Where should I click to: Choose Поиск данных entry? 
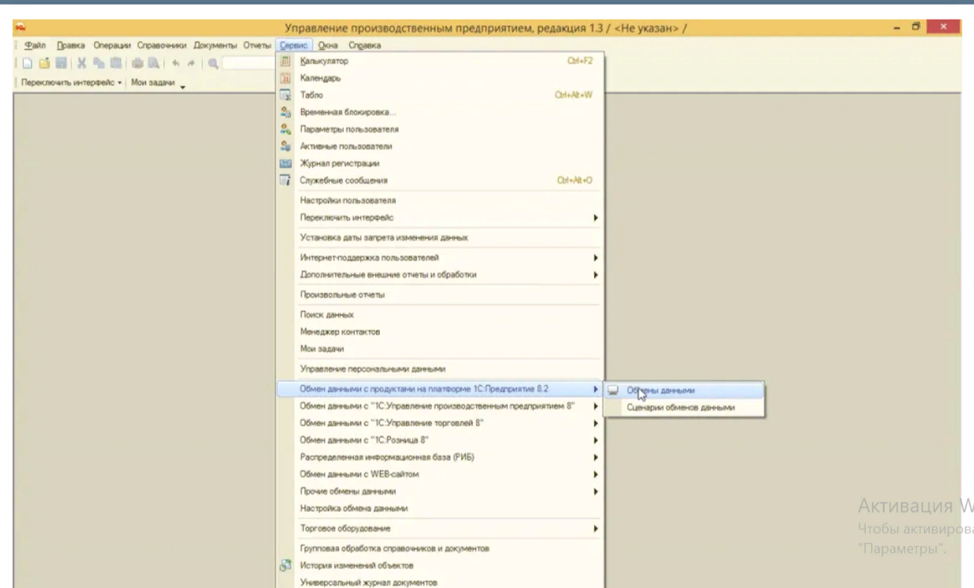[x=440, y=315]
